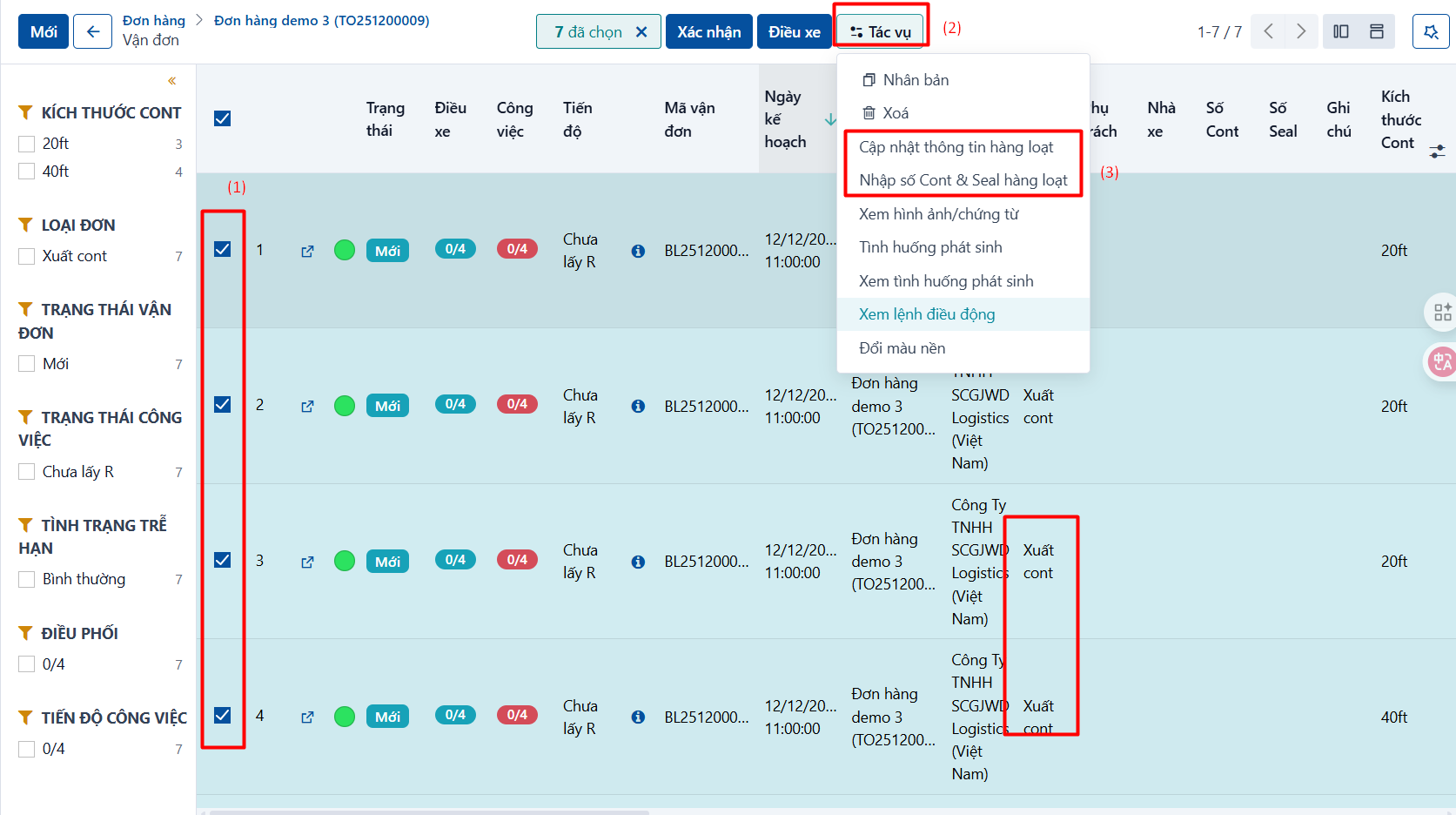1456x815 pixels.
Task: Choose Xem hình ảnh/chứng từ
Action: [963, 214]
